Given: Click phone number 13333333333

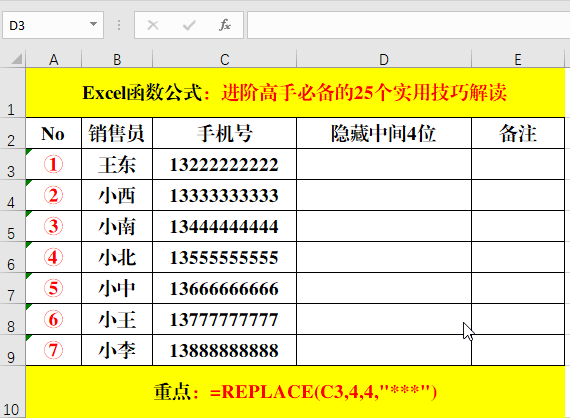Looking at the screenshot, I should (x=225, y=195).
